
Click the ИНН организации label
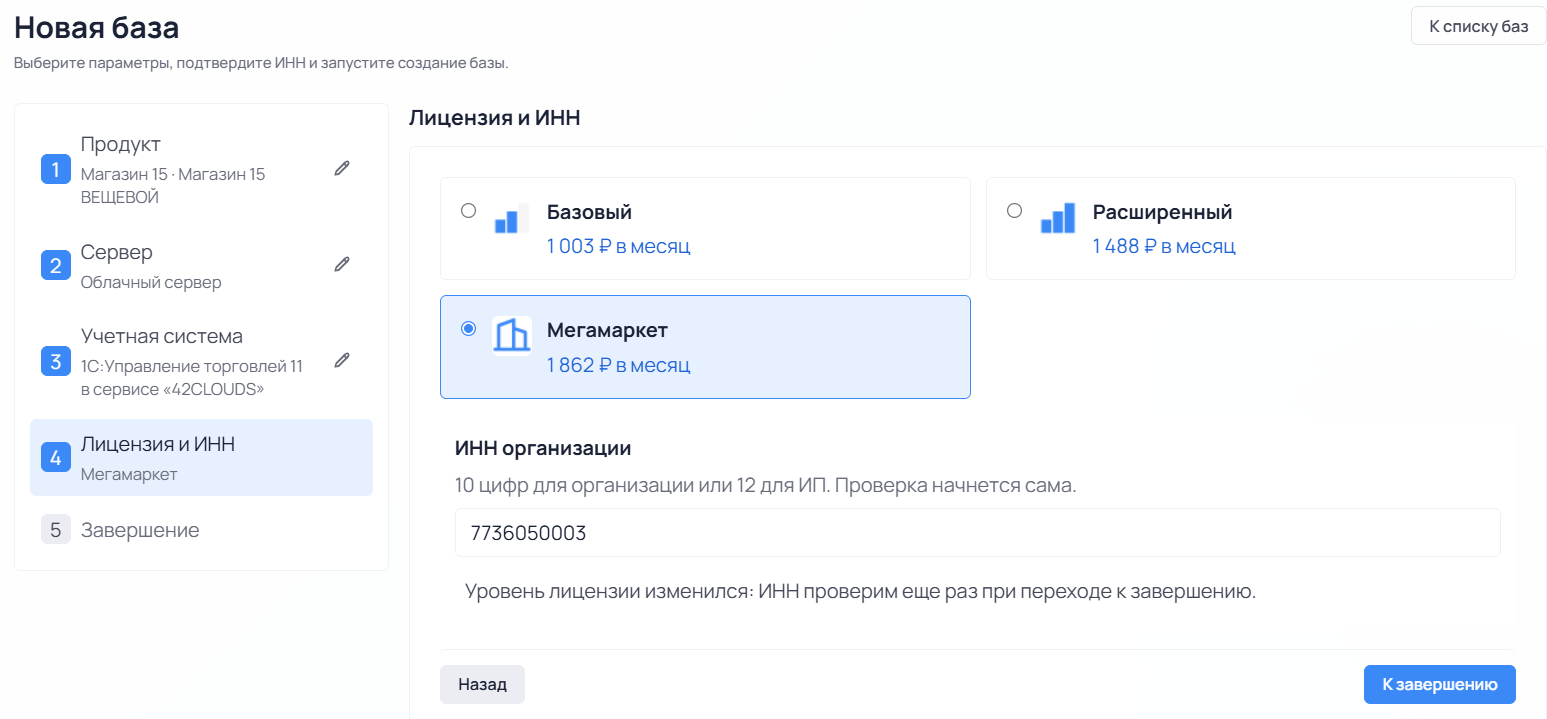click(543, 449)
